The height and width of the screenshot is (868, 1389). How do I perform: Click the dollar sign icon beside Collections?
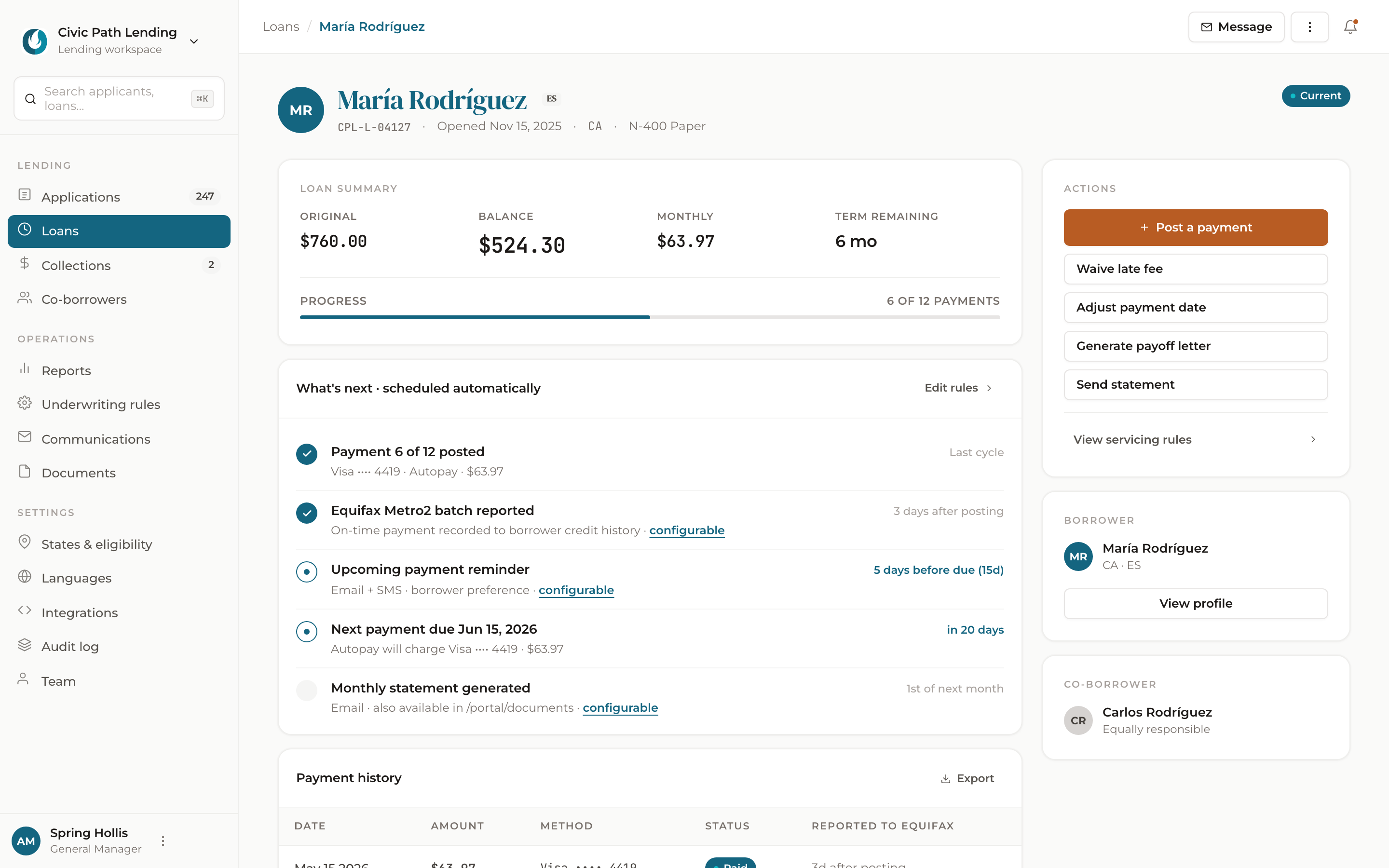tap(25, 263)
